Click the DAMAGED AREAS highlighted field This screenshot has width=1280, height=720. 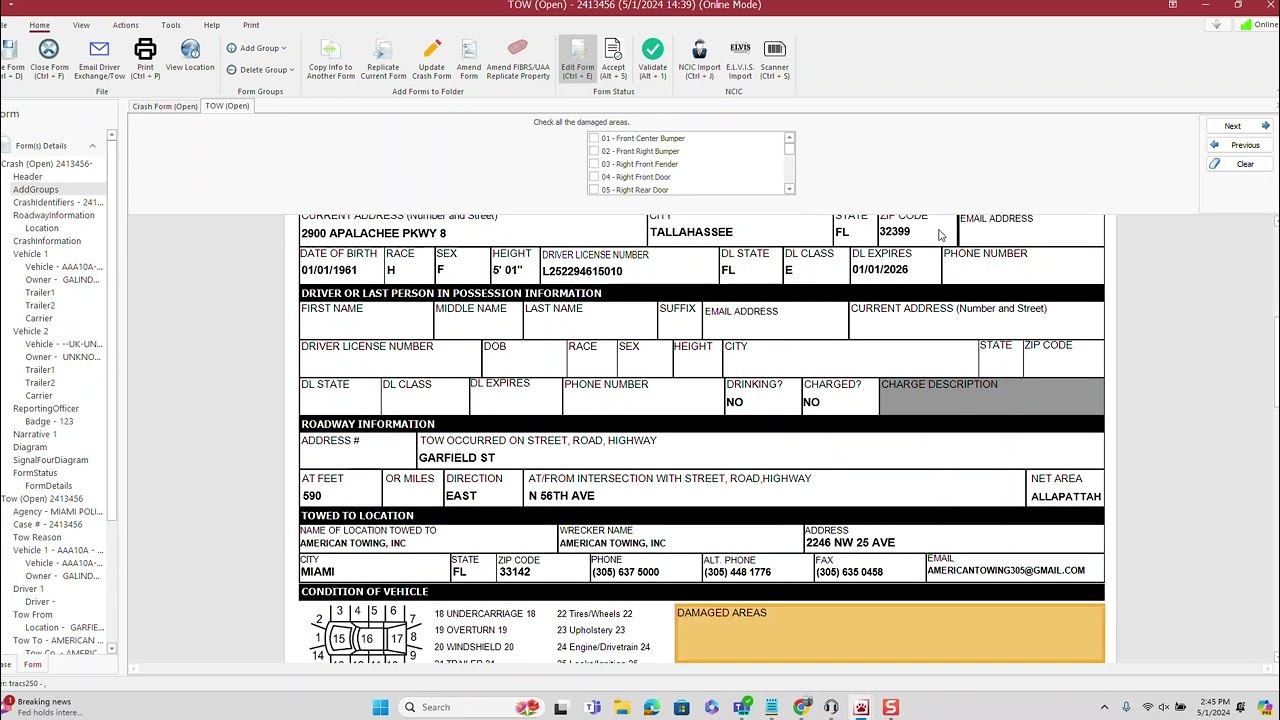(890, 633)
